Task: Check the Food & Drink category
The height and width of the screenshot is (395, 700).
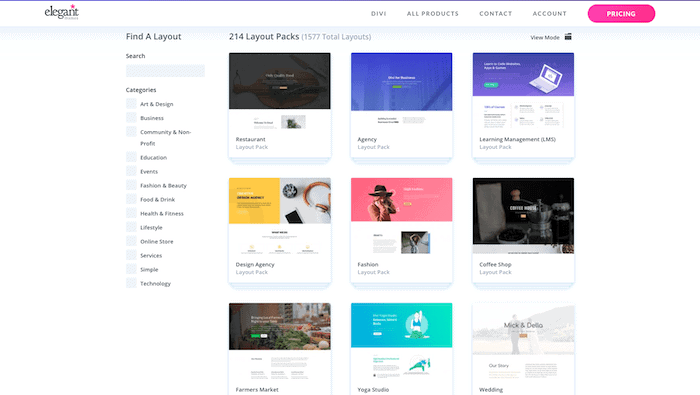Action: 131,199
